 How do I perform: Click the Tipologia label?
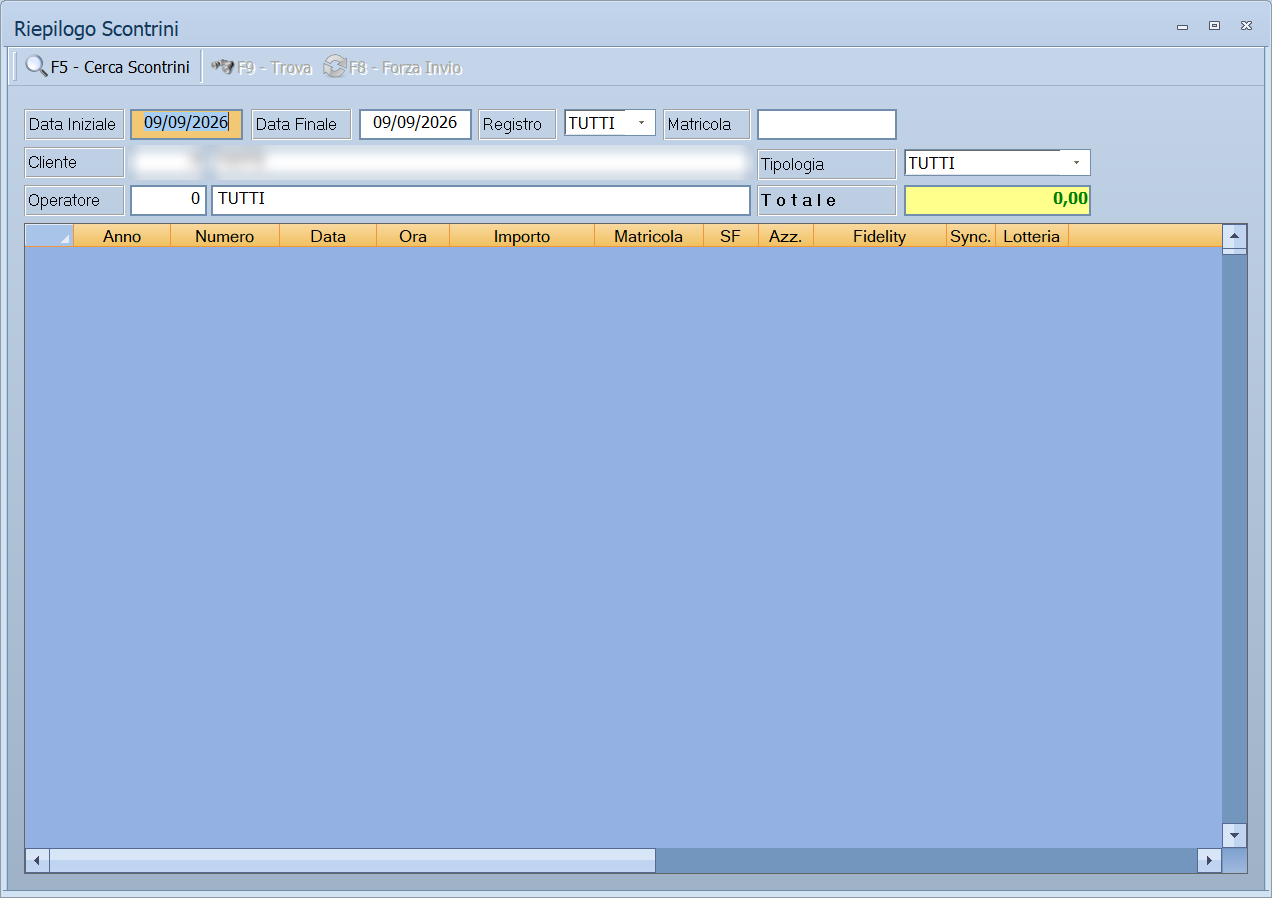(827, 164)
